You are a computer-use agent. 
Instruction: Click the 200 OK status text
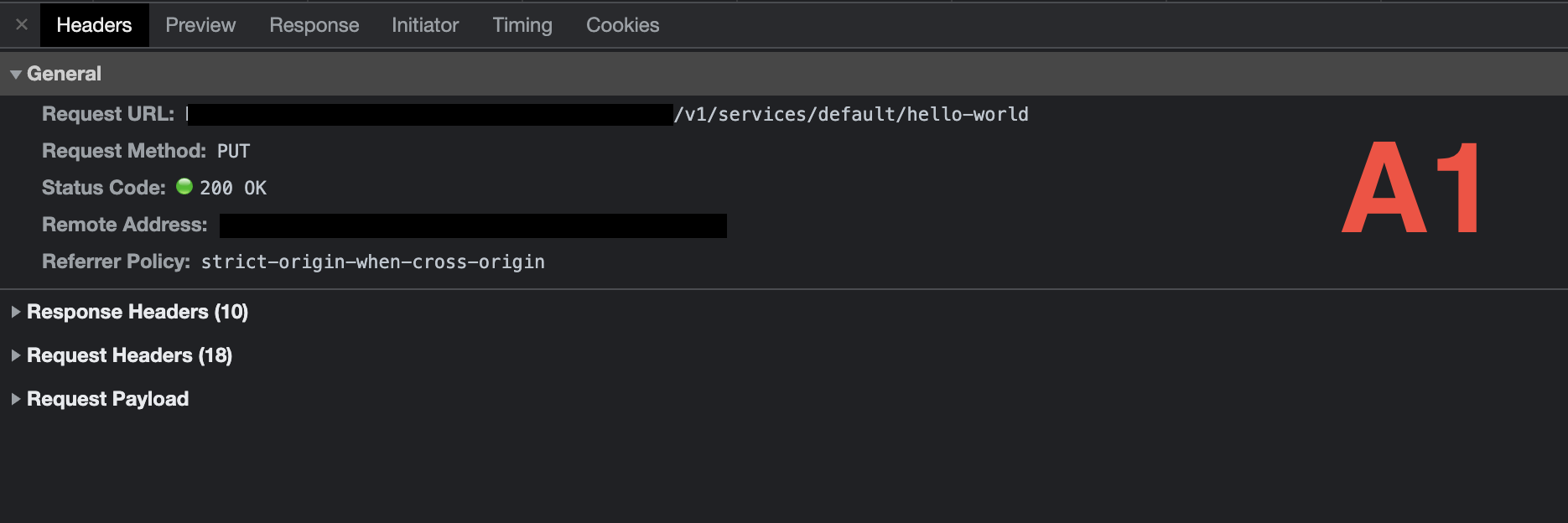click(232, 187)
